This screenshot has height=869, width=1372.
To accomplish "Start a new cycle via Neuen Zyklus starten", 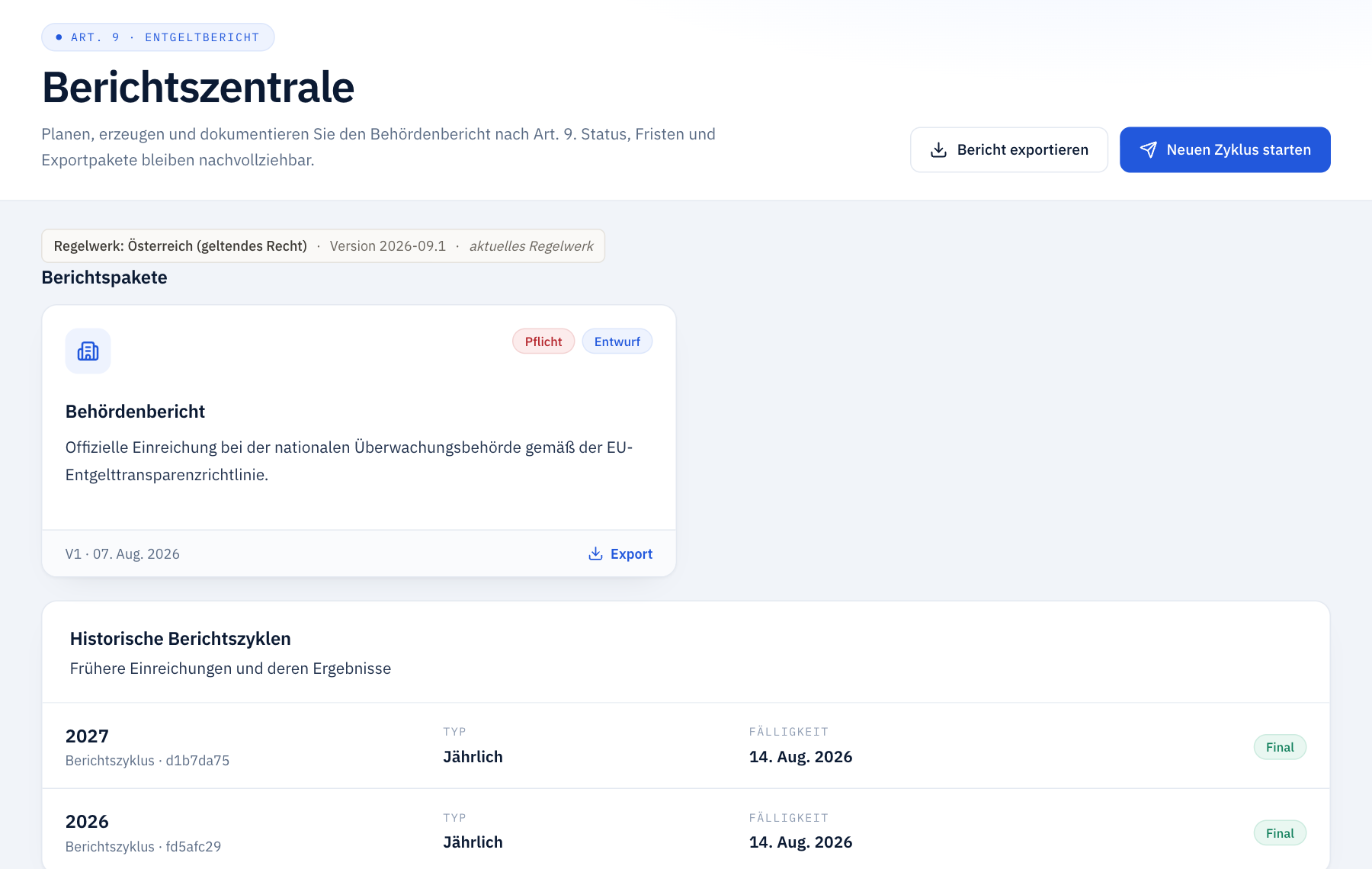I will (1225, 150).
